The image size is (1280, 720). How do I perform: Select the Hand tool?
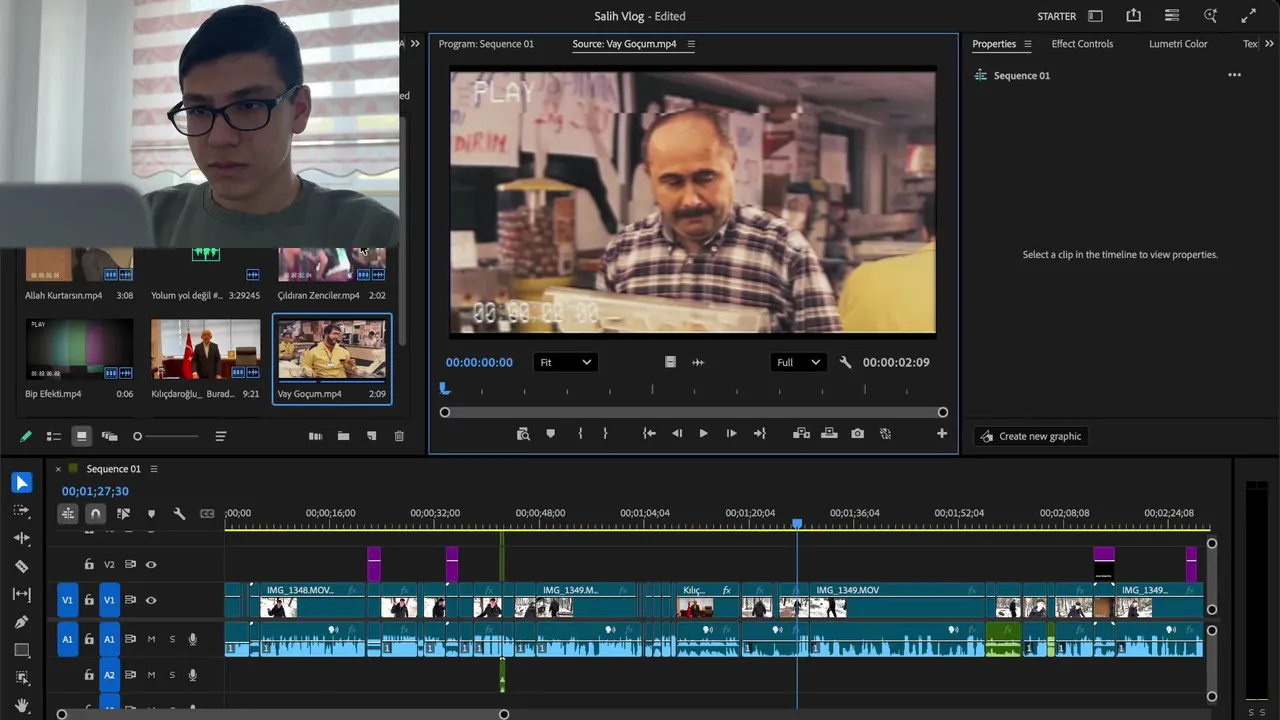pos(22,706)
